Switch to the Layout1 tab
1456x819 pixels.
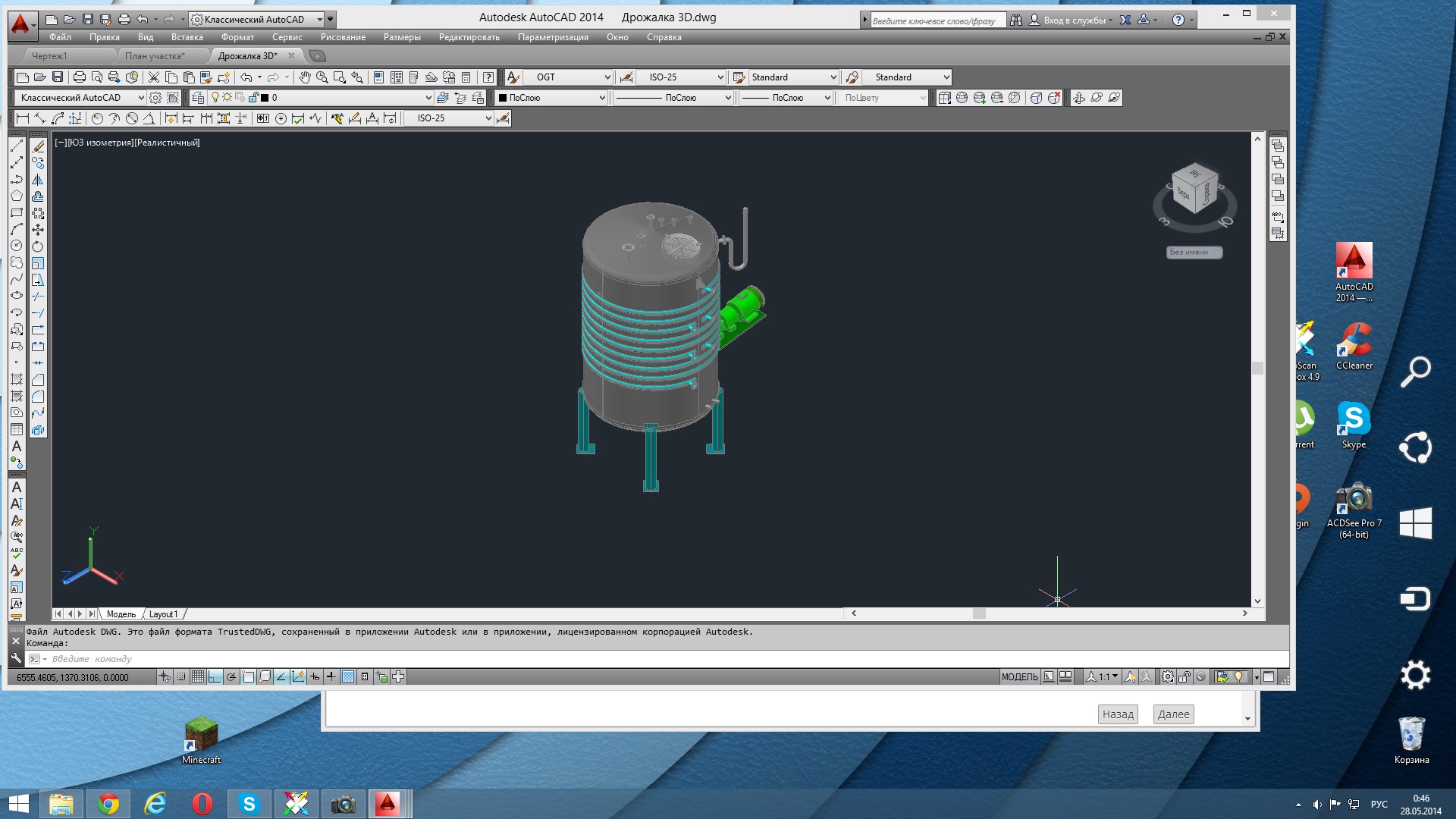coord(163,614)
